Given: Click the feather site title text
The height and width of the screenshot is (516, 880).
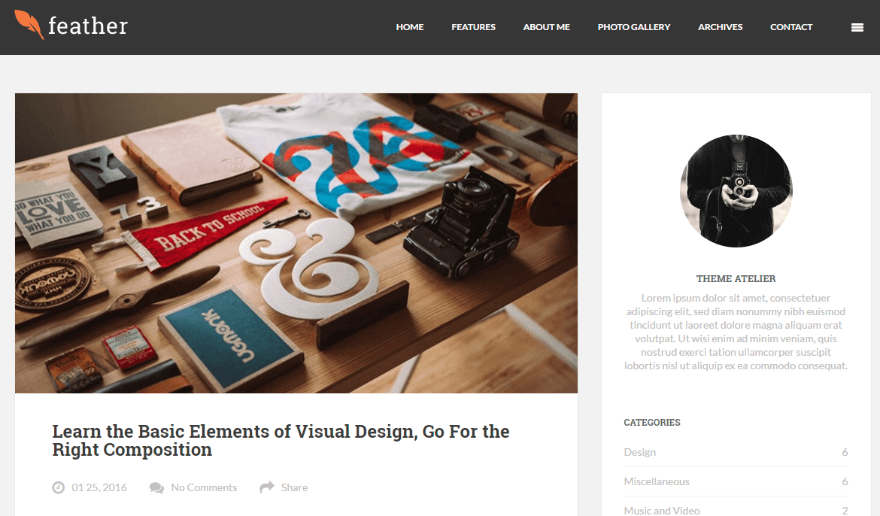Looking at the screenshot, I should [88, 26].
